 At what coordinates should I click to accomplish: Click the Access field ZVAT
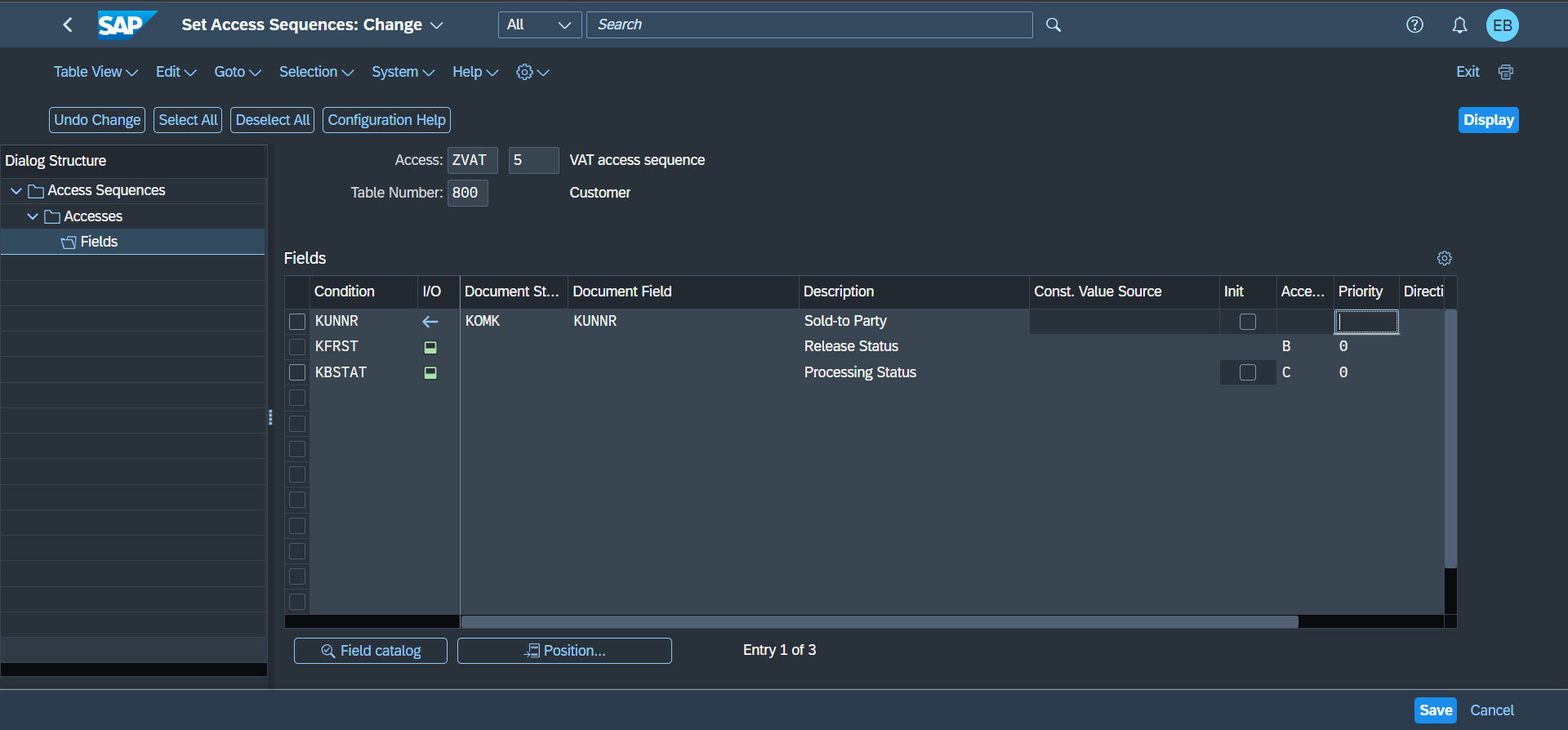[x=472, y=160]
